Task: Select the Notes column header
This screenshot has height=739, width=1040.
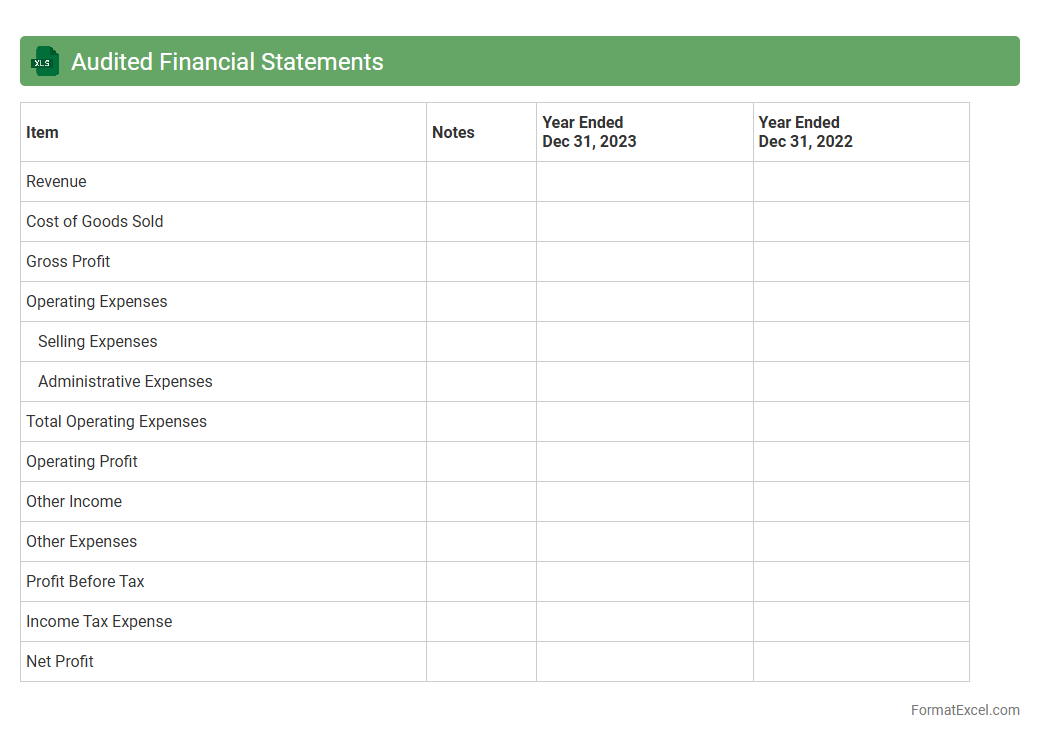Action: 453,132
